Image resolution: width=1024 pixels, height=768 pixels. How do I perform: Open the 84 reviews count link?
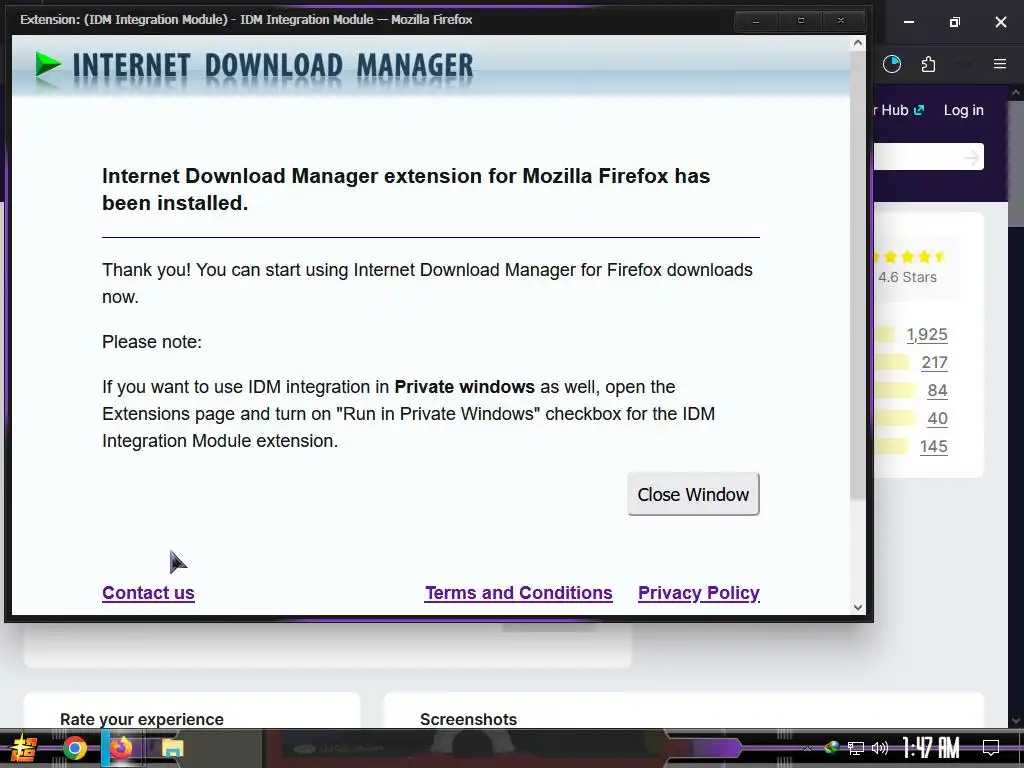coord(937,391)
